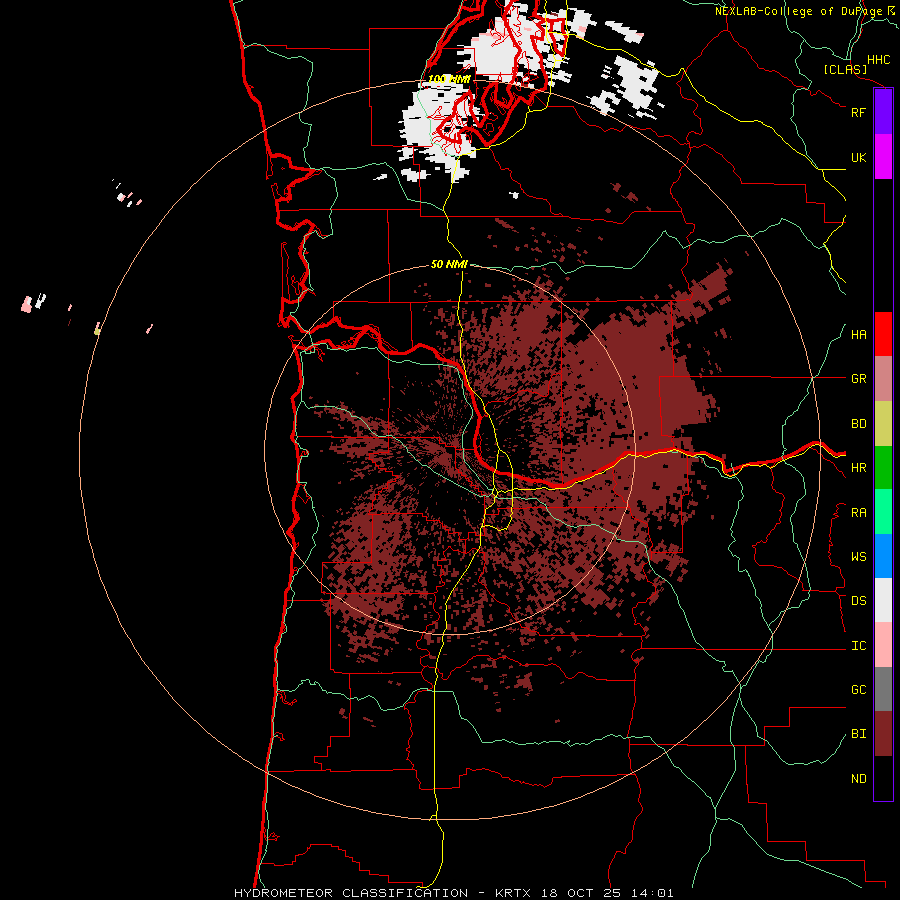Click the HA legend label

point(858,335)
